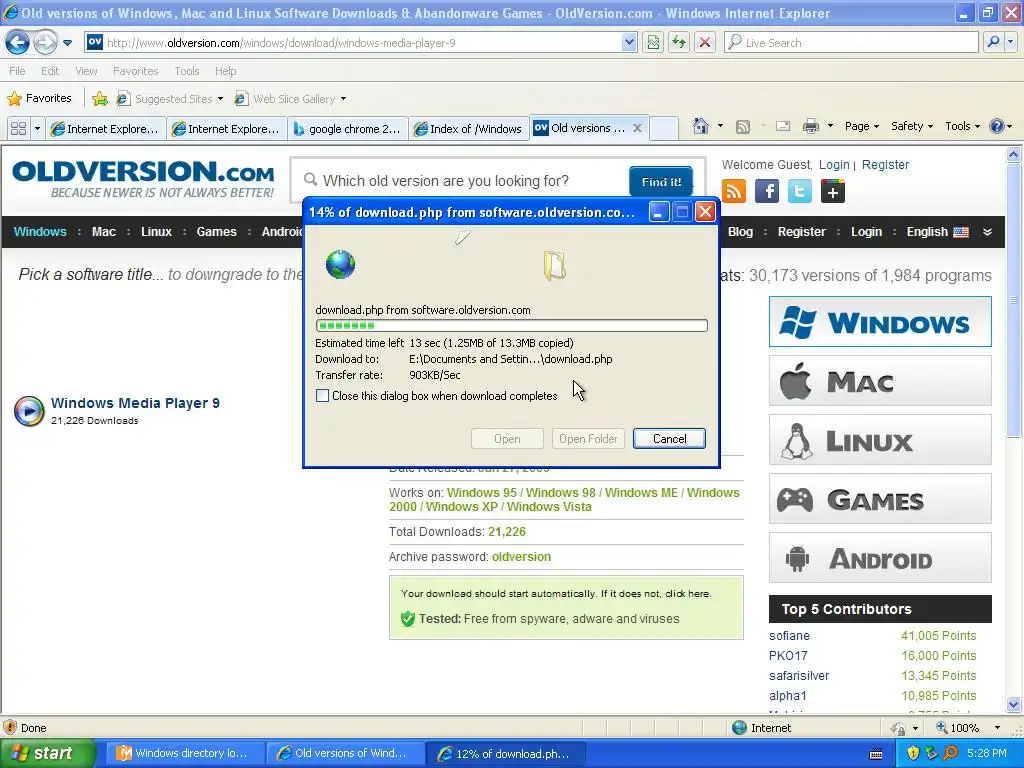Screen dimensions: 1024x768
Task: Open the Help menu
Action: click(225, 71)
